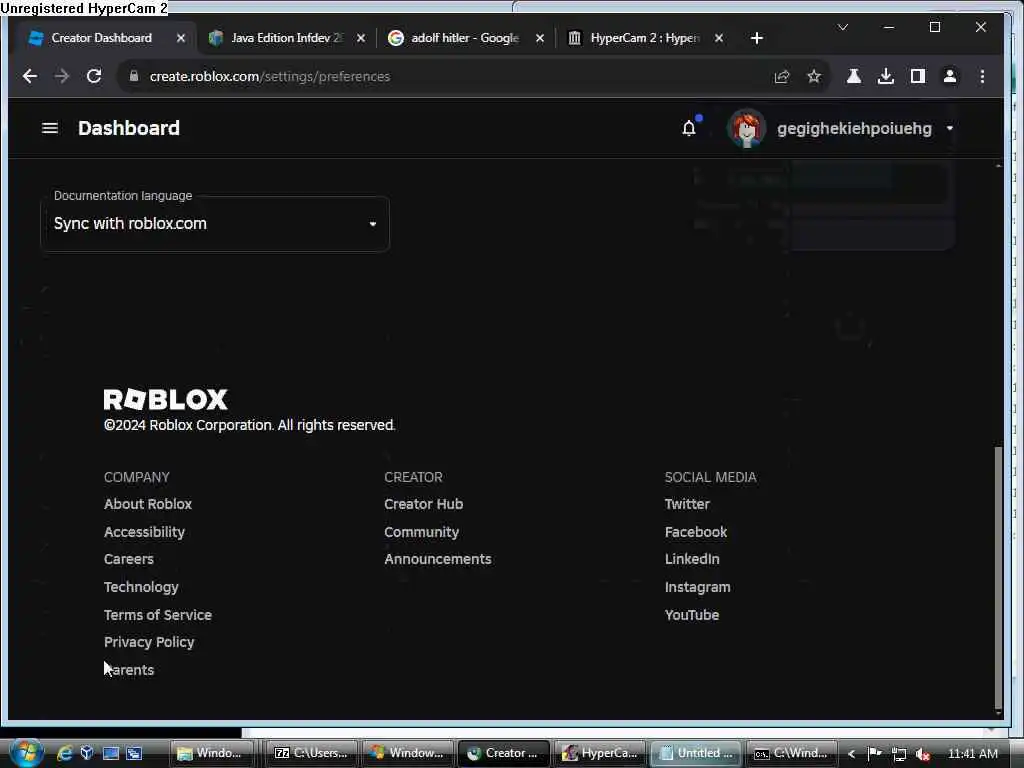The width and height of the screenshot is (1024, 768).
Task: Click the Roblox footer logo
Action: pos(165,399)
